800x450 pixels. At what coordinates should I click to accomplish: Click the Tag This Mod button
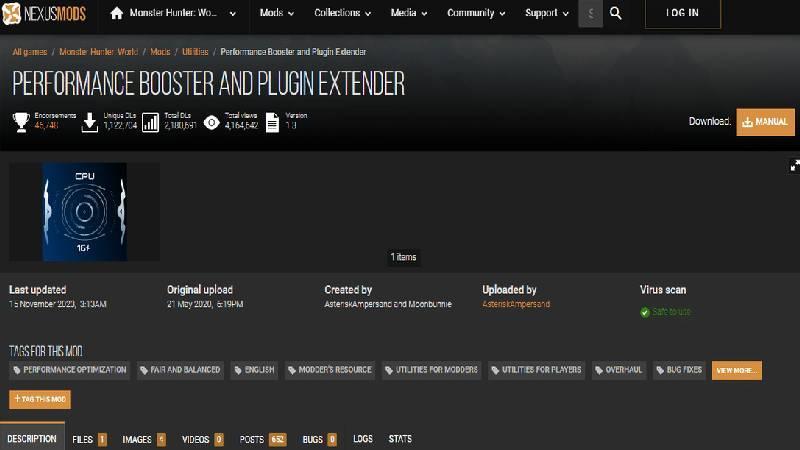pos(40,399)
